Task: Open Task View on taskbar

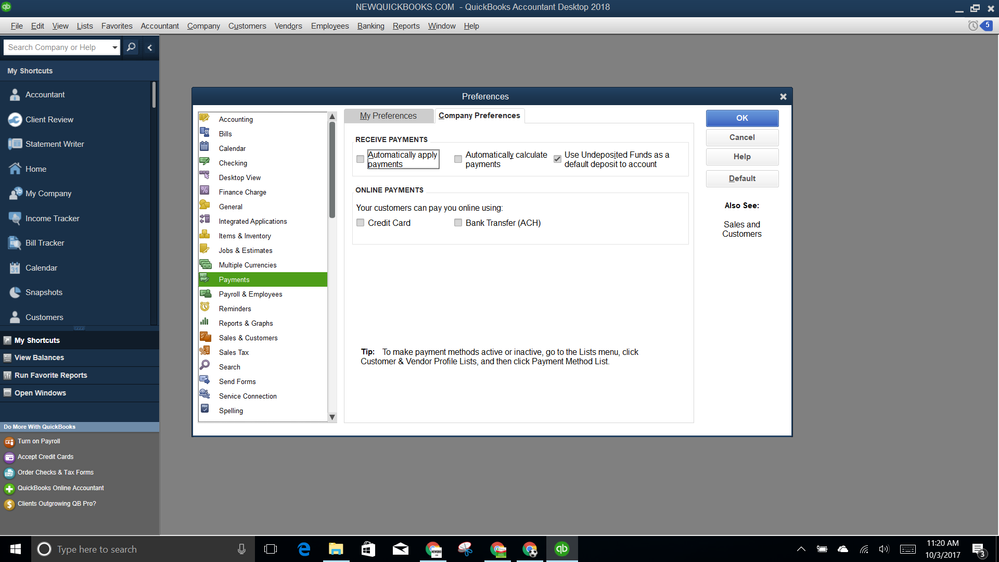Action: [x=271, y=549]
